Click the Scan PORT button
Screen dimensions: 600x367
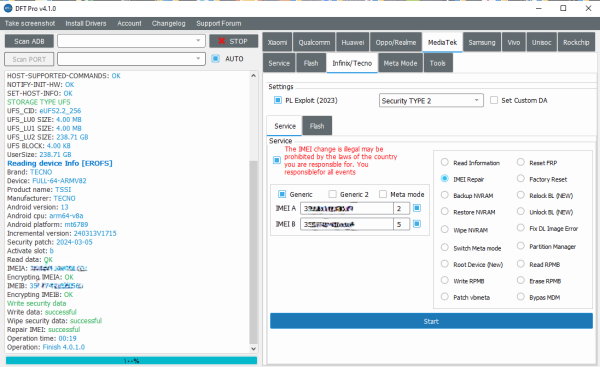pyautogui.click(x=29, y=59)
